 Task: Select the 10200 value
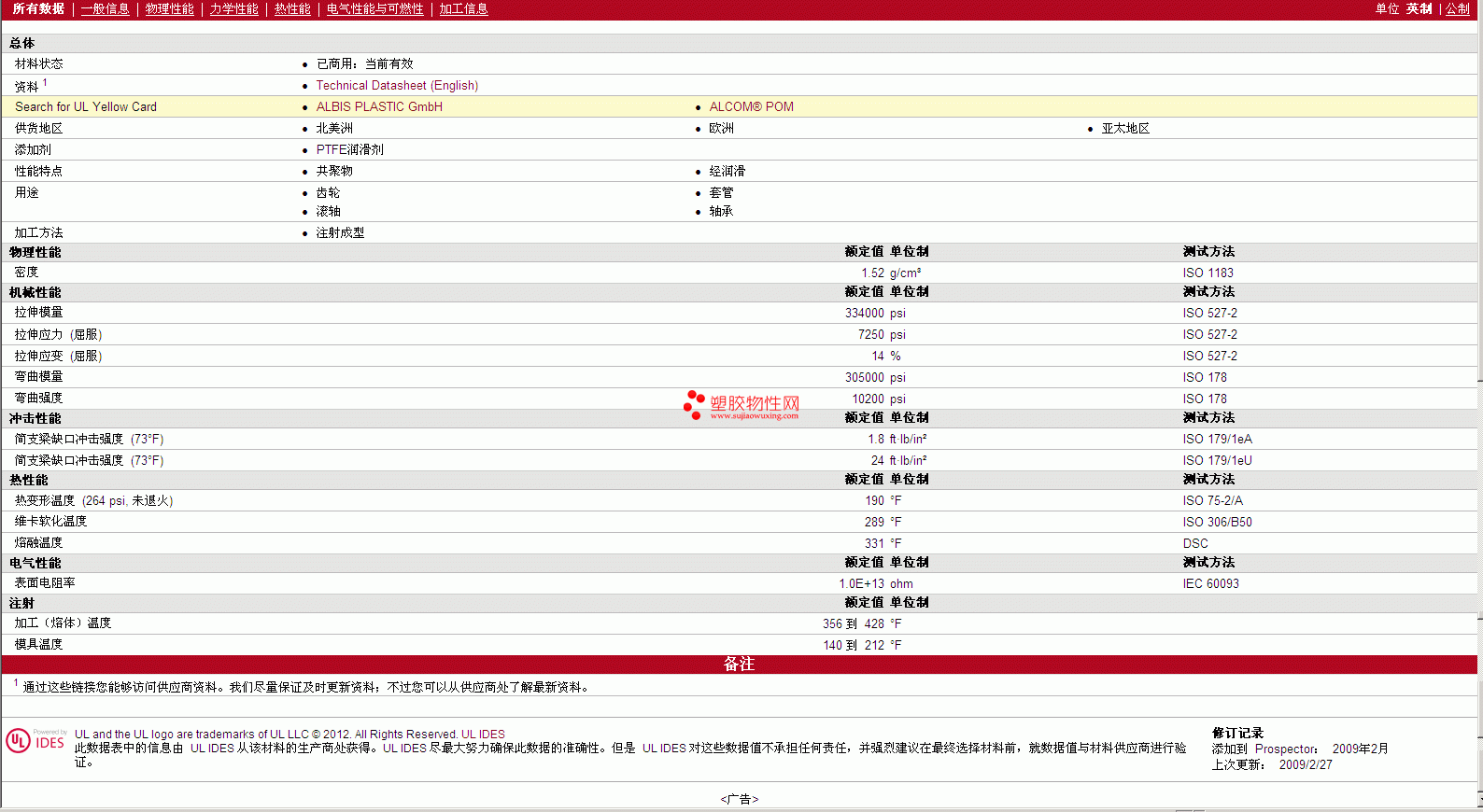point(868,399)
